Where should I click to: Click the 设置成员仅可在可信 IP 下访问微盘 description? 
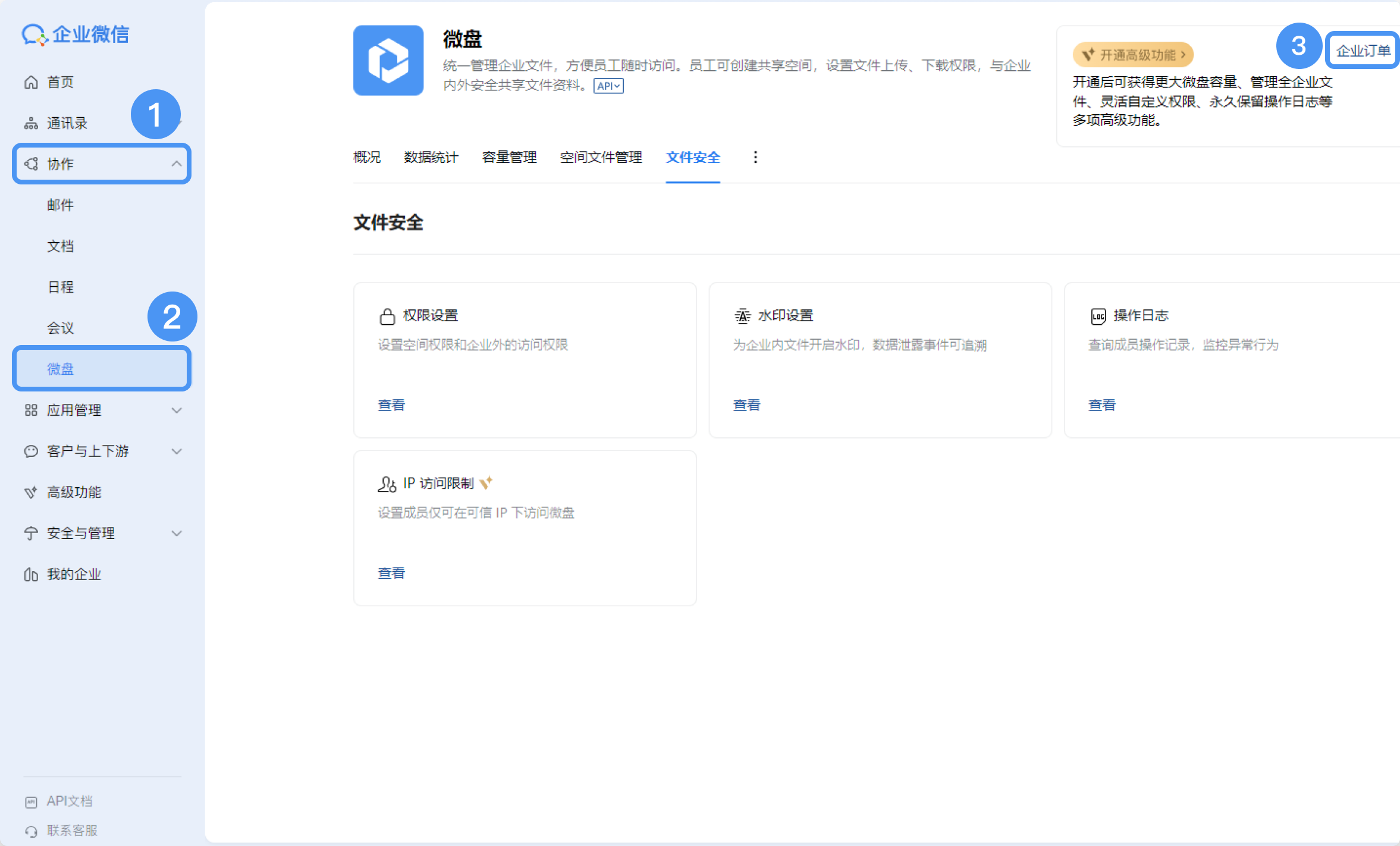(x=476, y=513)
